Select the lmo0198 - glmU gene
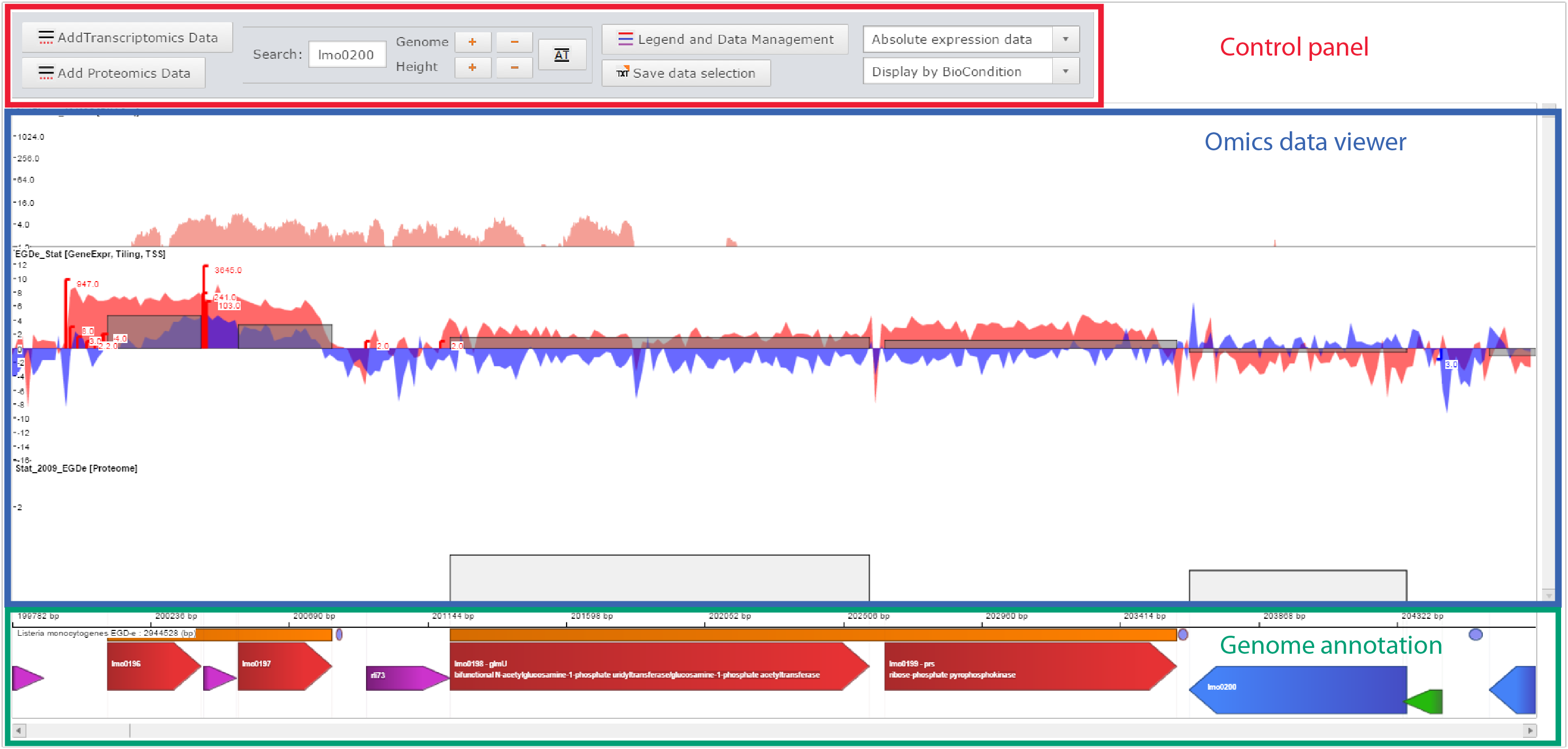This screenshot has height=749, width=1568. (x=659, y=666)
